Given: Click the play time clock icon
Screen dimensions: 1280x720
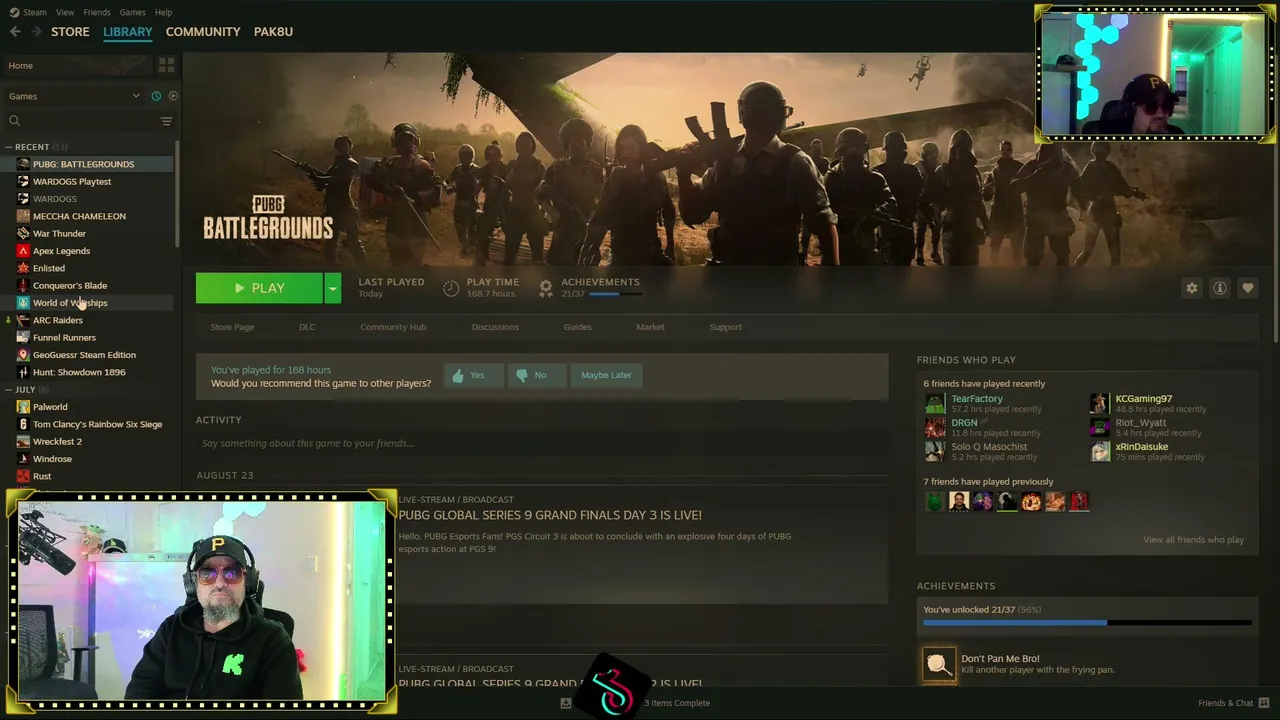Looking at the screenshot, I should coord(451,288).
